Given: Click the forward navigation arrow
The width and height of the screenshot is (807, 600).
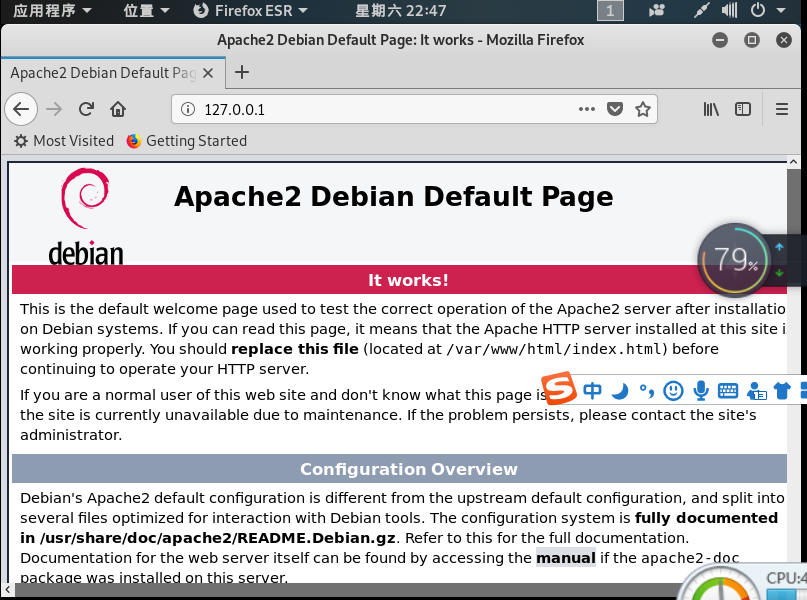Looking at the screenshot, I should pyautogui.click(x=54, y=109).
